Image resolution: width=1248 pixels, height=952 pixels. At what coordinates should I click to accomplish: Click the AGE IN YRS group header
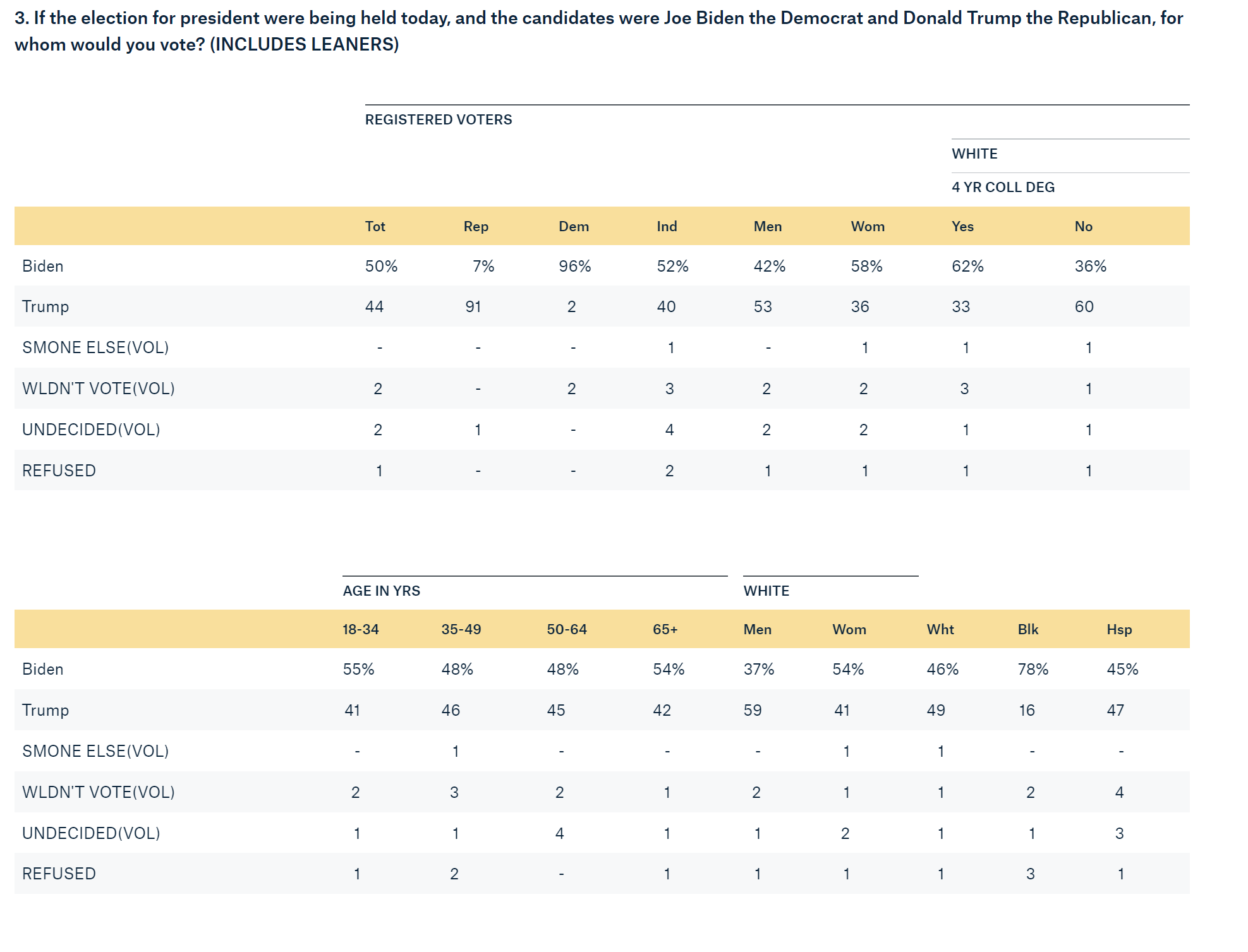tap(381, 591)
